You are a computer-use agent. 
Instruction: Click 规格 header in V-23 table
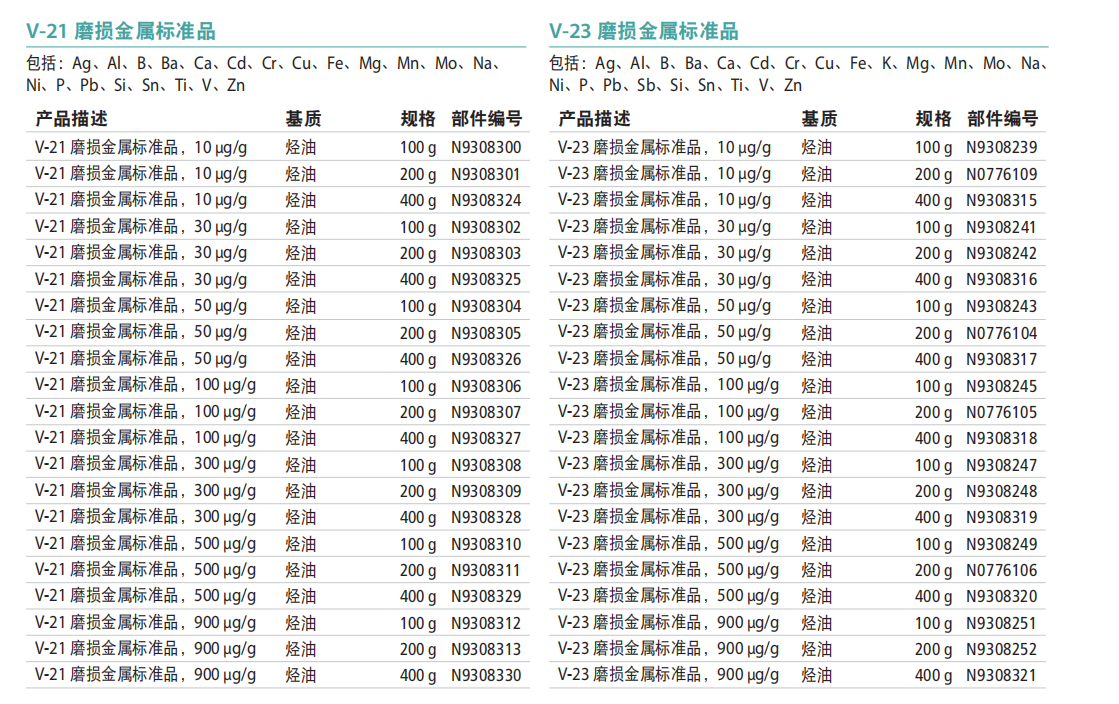(933, 119)
